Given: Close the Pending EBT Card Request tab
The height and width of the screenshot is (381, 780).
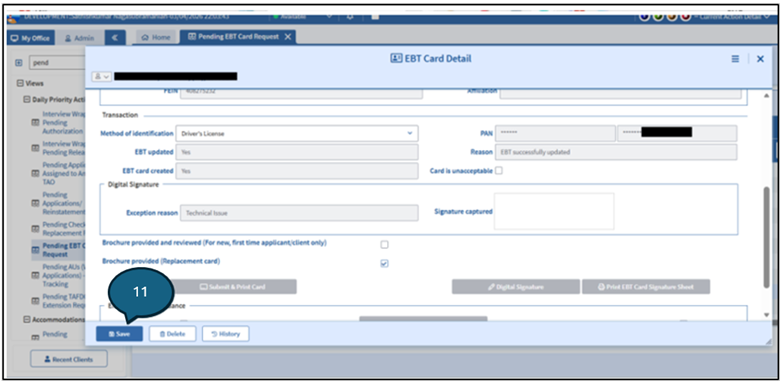Looking at the screenshot, I should click(288, 37).
